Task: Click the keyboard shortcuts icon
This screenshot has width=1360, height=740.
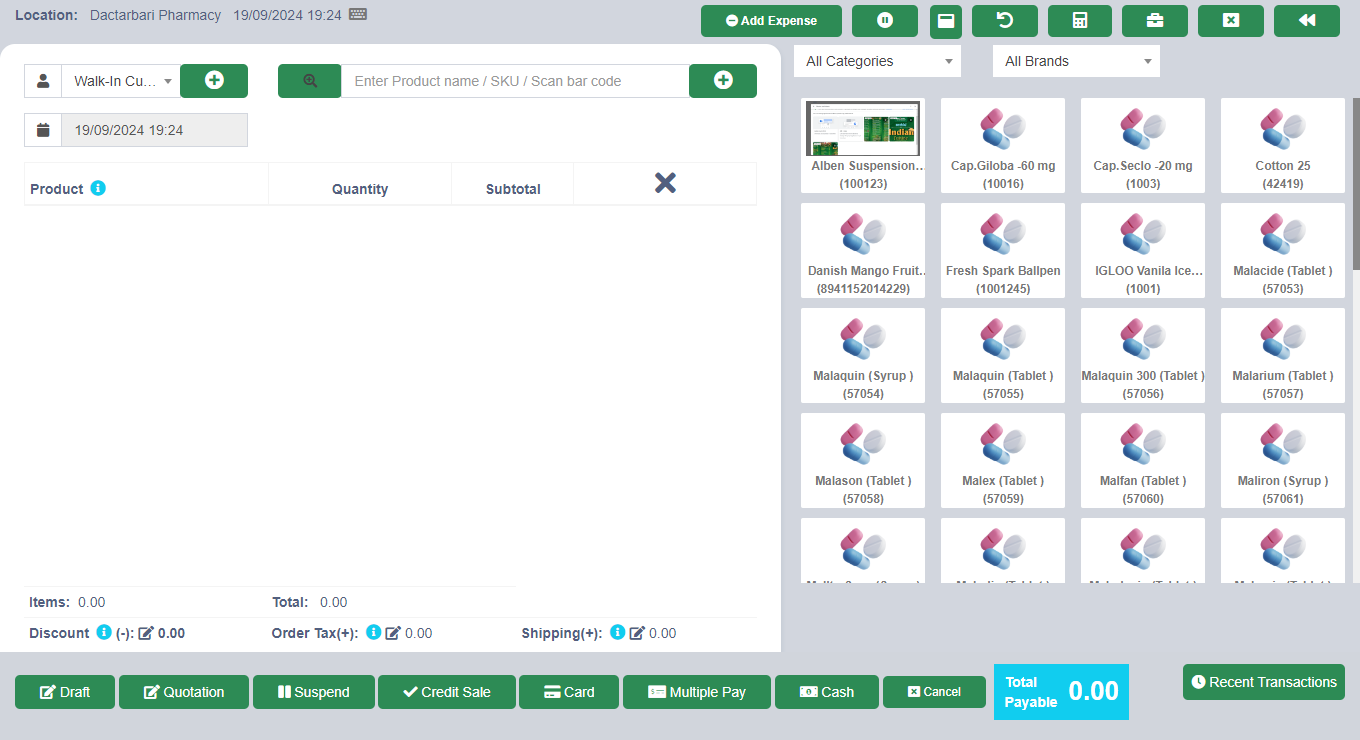Action: (x=358, y=15)
